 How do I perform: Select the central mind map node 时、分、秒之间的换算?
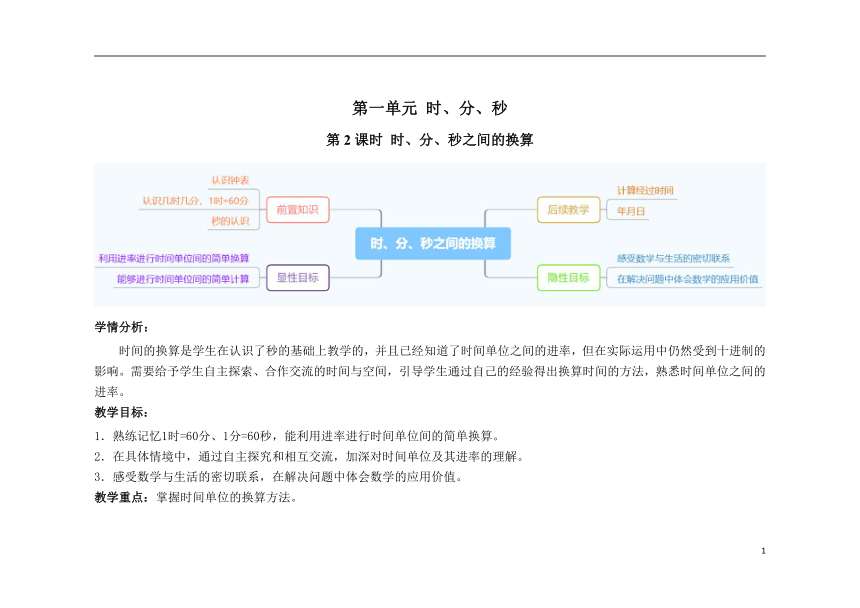(x=433, y=243)
